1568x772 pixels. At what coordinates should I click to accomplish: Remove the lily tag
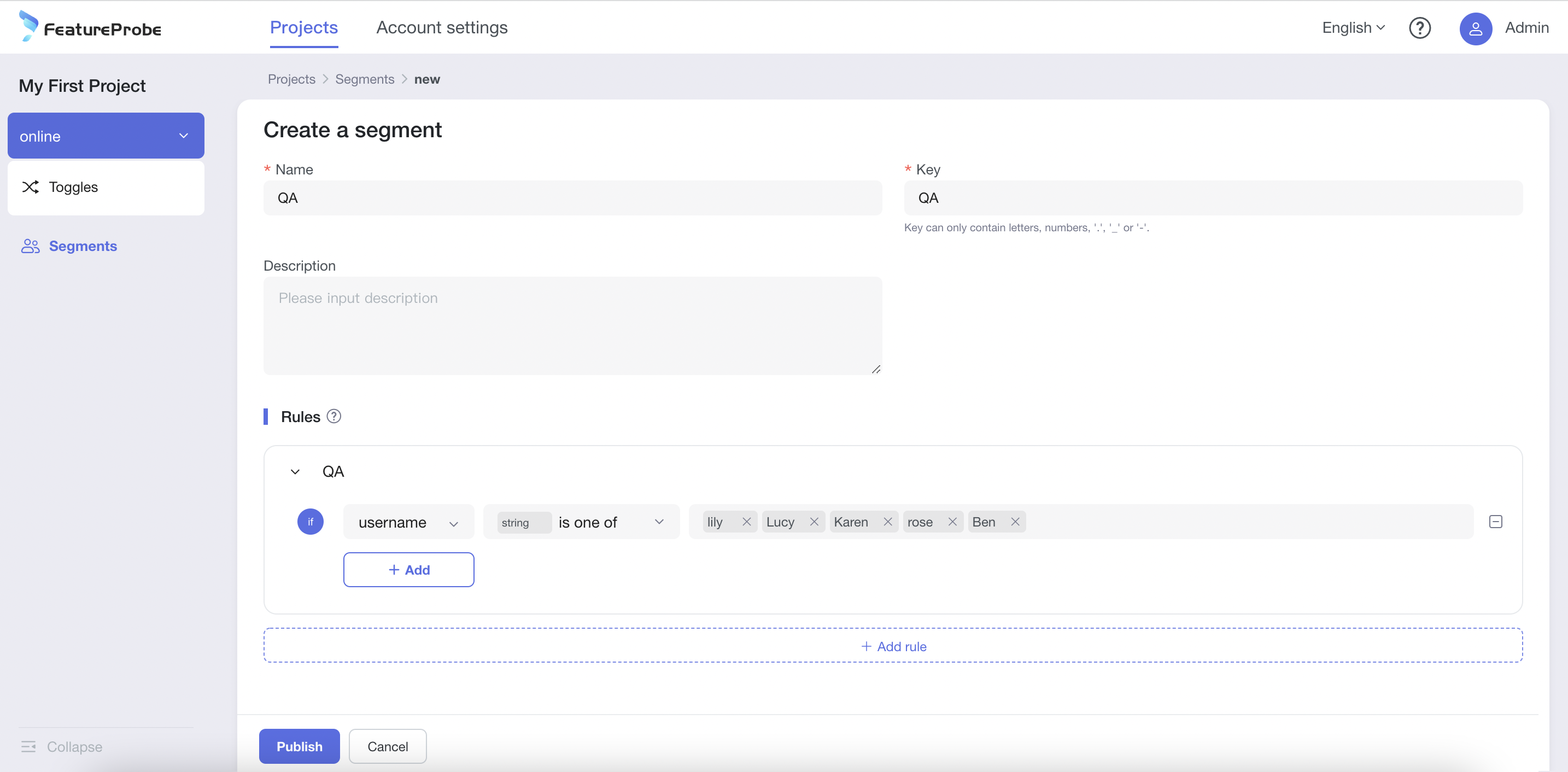coord(746,522)
